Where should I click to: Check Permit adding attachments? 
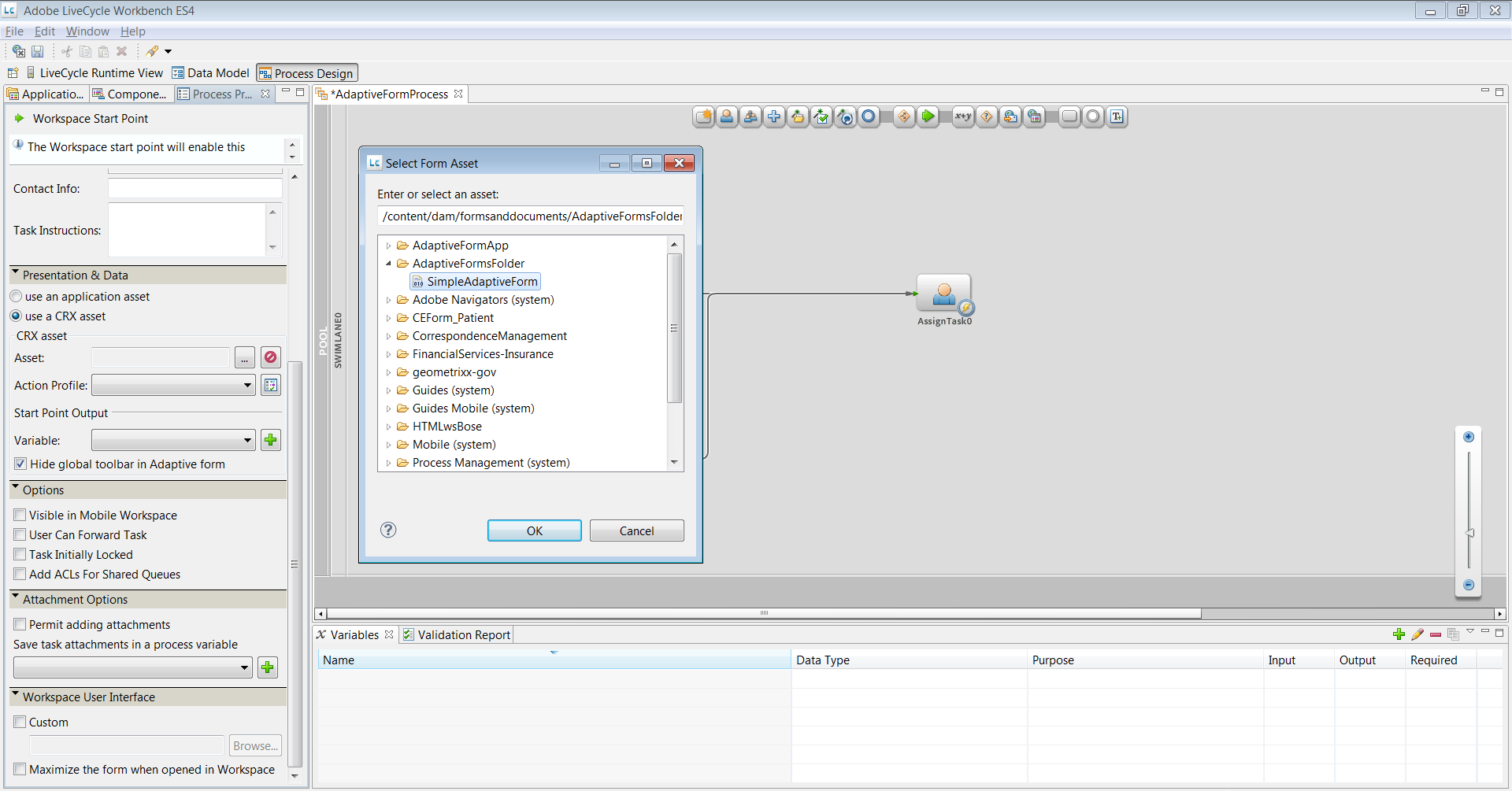(20, 625)
